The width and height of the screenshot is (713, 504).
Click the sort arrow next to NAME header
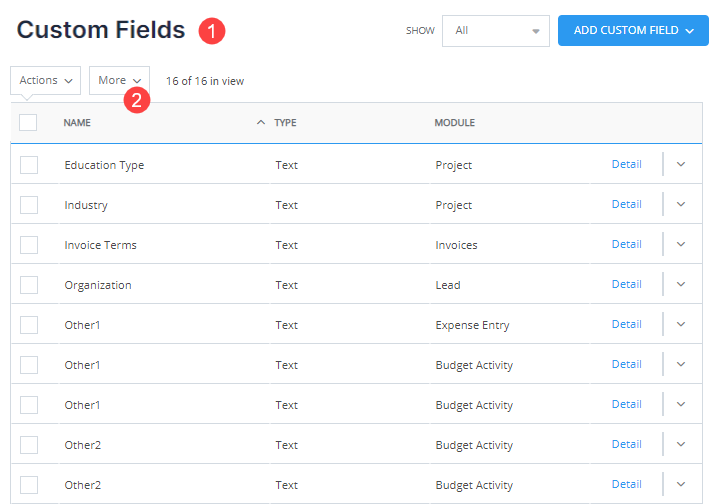261,122
